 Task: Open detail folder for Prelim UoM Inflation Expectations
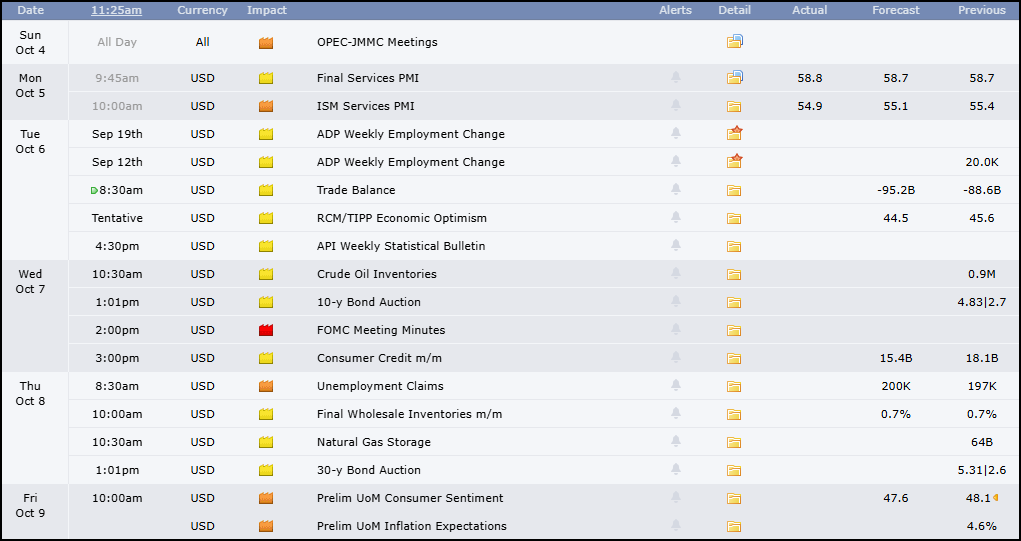pyautogui.click(x=734, y=526)
